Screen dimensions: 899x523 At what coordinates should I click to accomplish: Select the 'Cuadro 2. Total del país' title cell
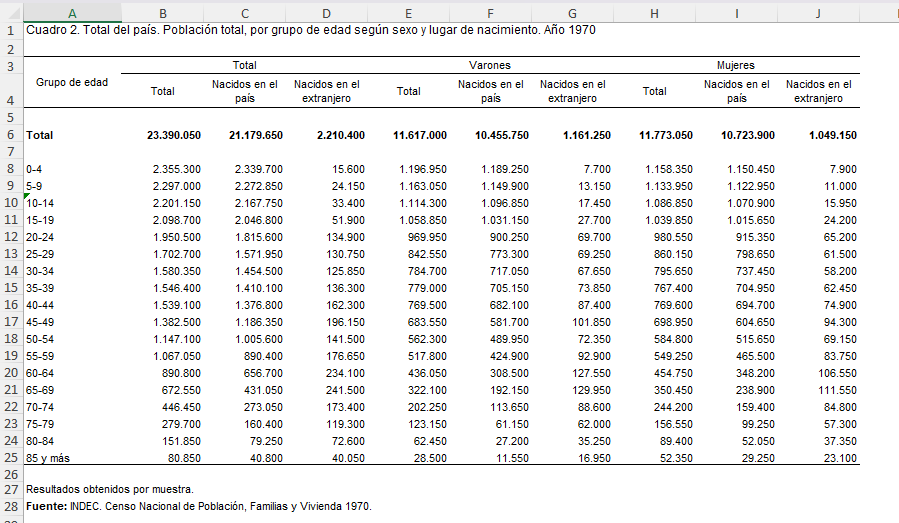pos(72,30)
